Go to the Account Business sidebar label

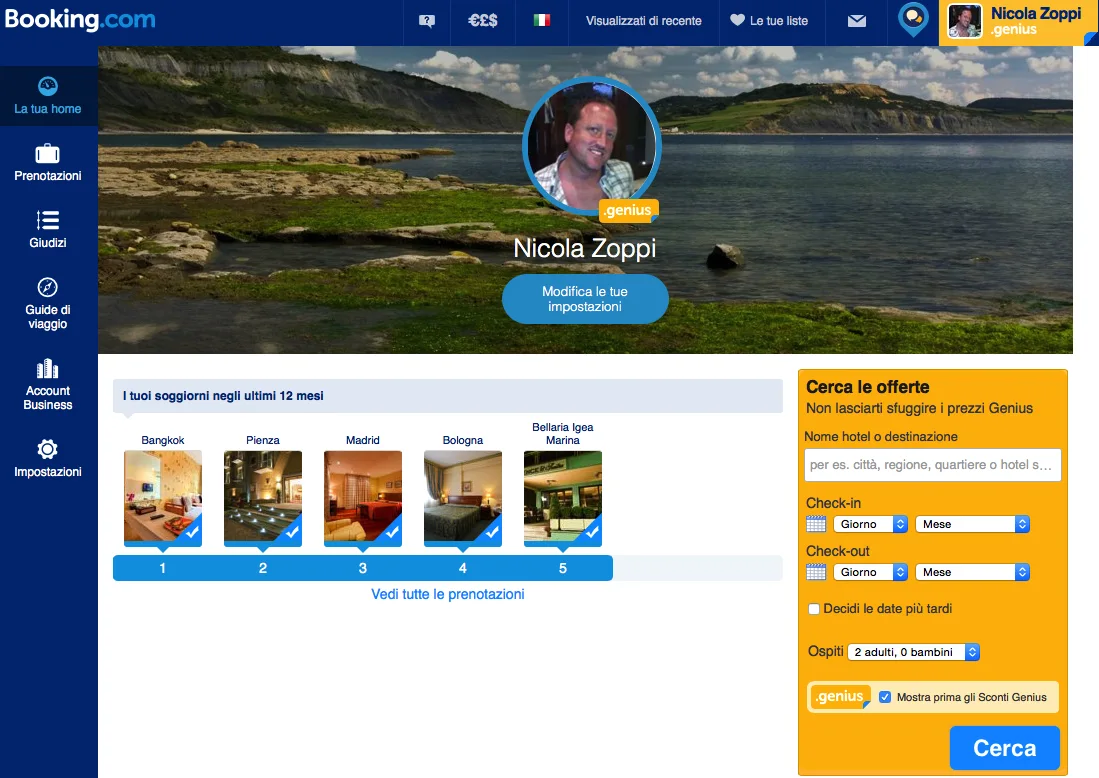[x=48, y=397]
